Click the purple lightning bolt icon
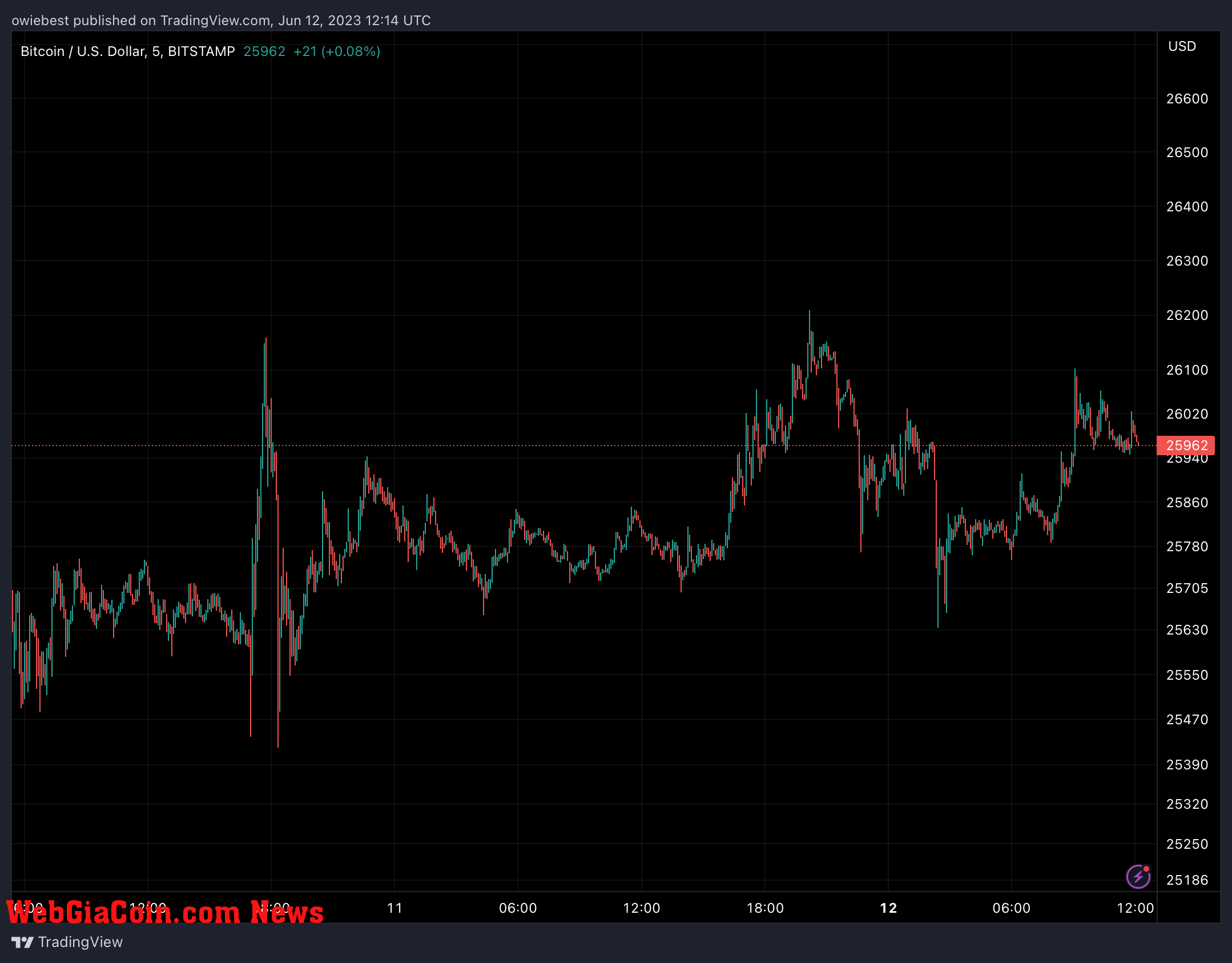 pyautogui.click(x=1138, y=876)
